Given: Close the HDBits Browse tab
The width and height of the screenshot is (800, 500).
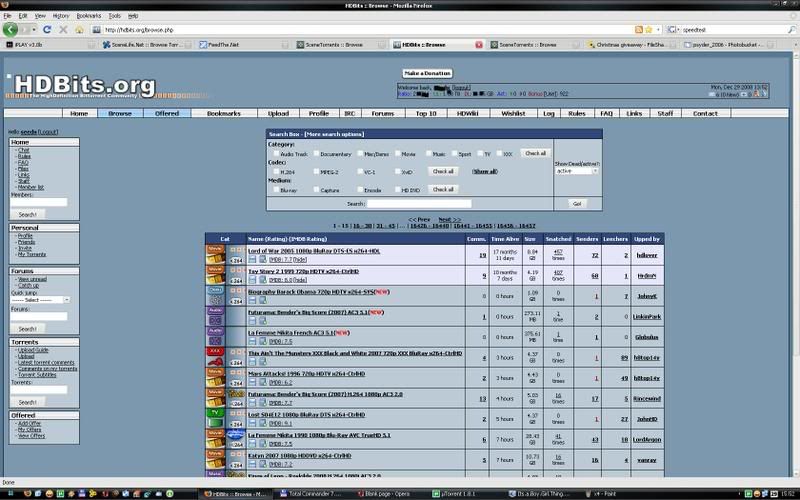Looking at the screenshot, I should click(x=479, y=45).
